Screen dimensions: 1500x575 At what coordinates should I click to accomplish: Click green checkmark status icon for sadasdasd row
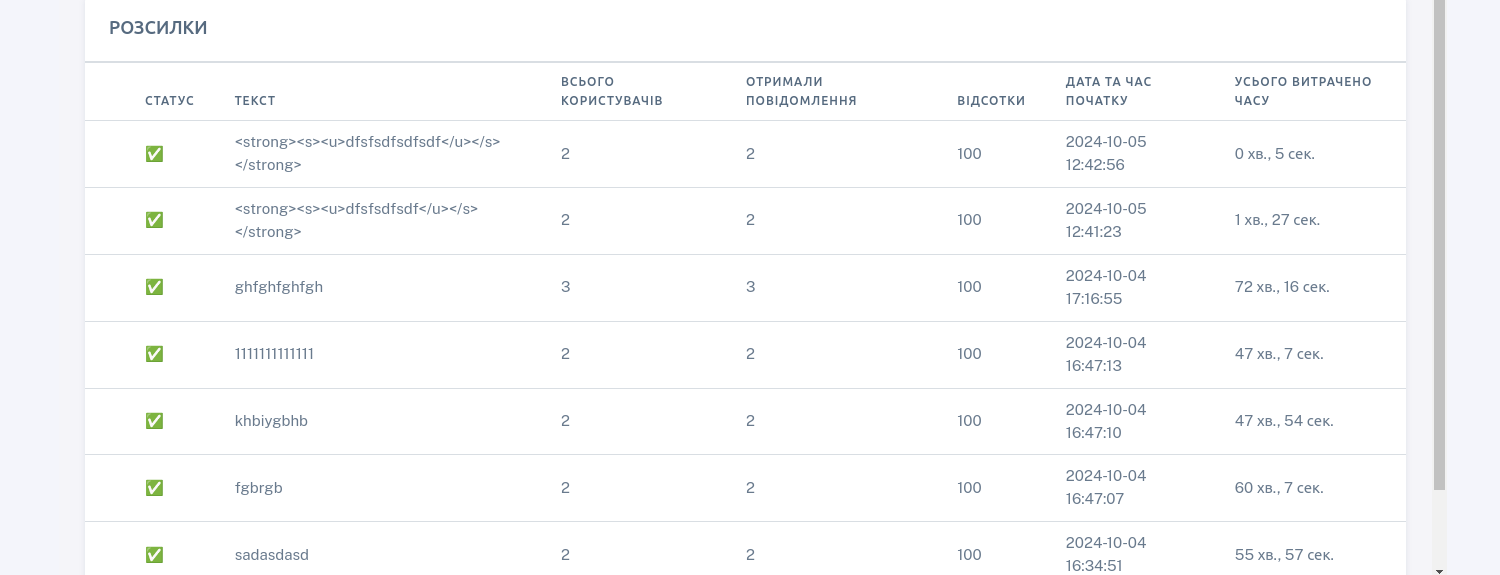point(154,555)
